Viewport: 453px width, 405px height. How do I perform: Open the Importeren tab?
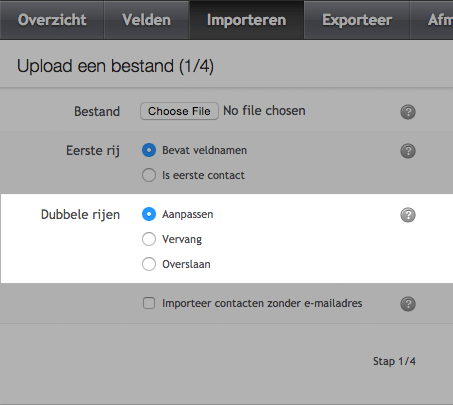pyautogui.click(x=247, y=20)
